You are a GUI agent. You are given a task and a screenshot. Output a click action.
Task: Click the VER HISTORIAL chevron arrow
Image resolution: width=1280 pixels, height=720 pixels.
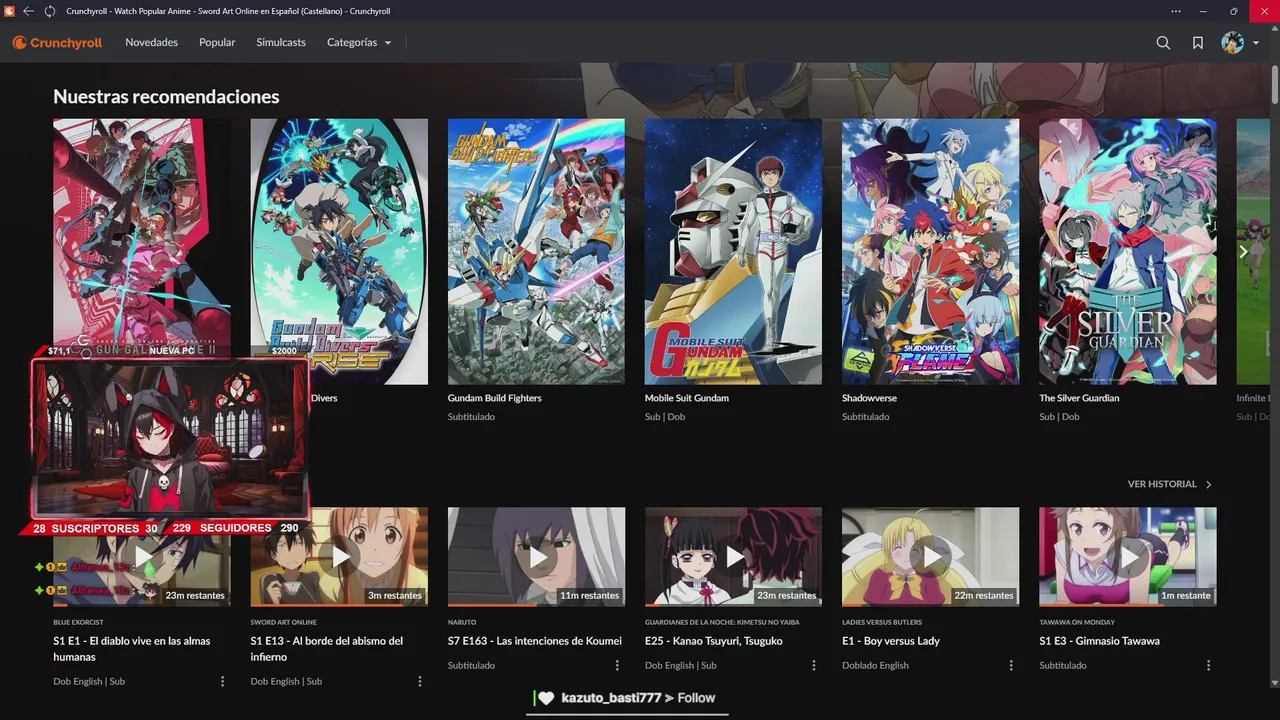(1208, 484)
